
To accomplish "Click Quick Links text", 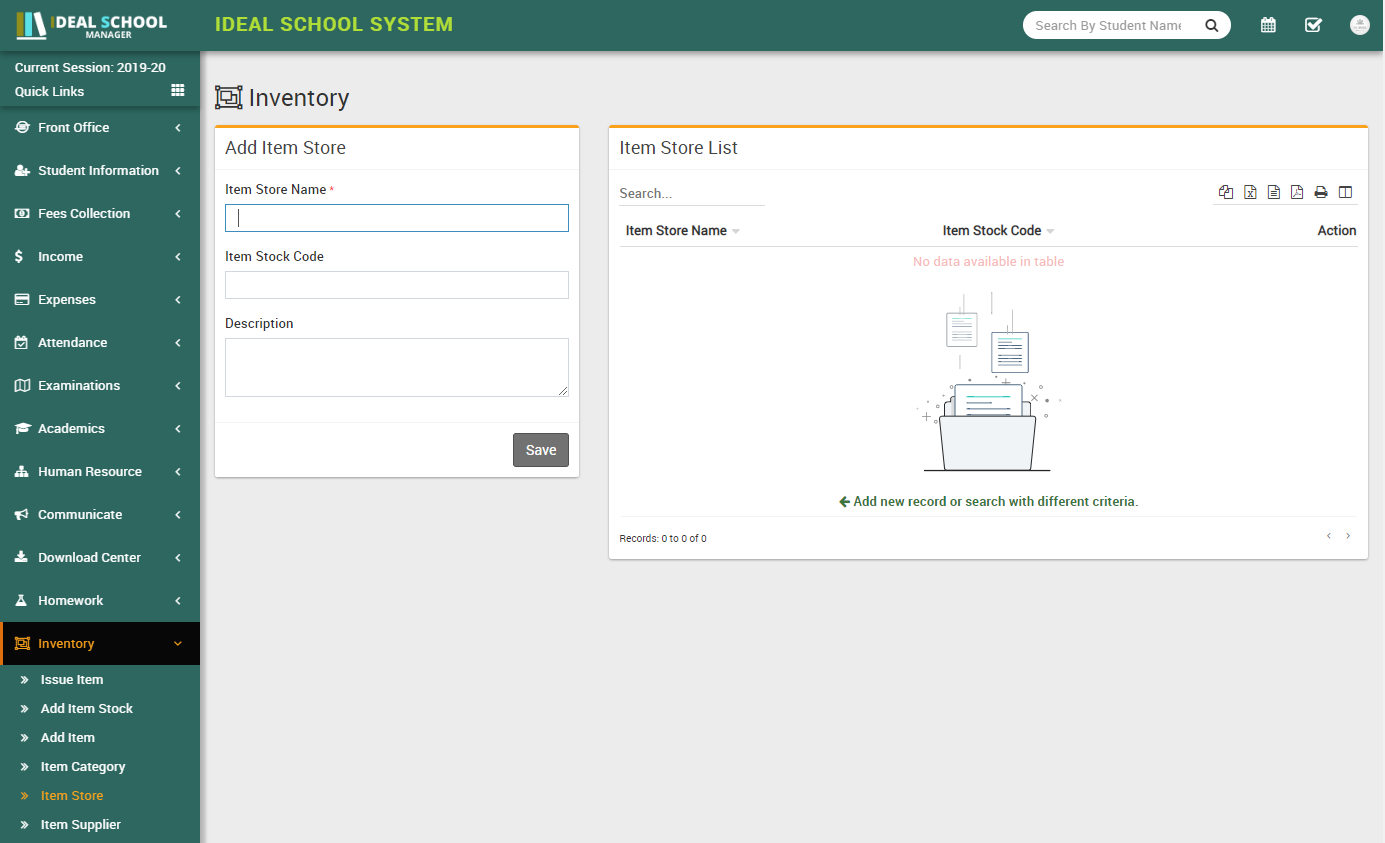I will pyautogui.click(x=49, y=91).
